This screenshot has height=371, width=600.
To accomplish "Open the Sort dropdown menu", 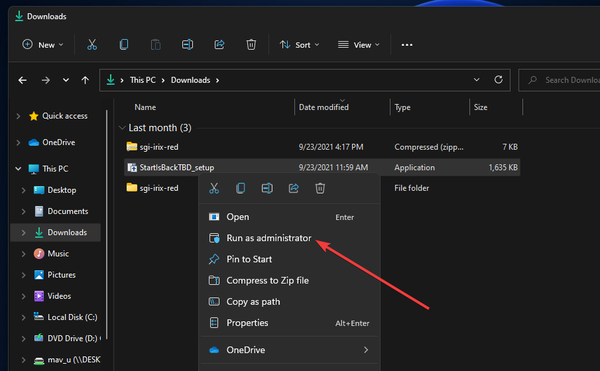I will point(299,45).
